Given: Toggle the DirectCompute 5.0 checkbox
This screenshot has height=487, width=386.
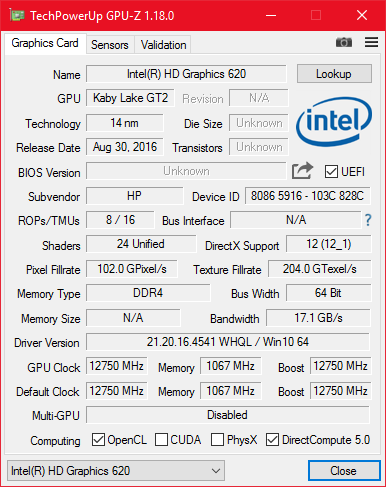Looking at the screenshot, I should 272,440.
